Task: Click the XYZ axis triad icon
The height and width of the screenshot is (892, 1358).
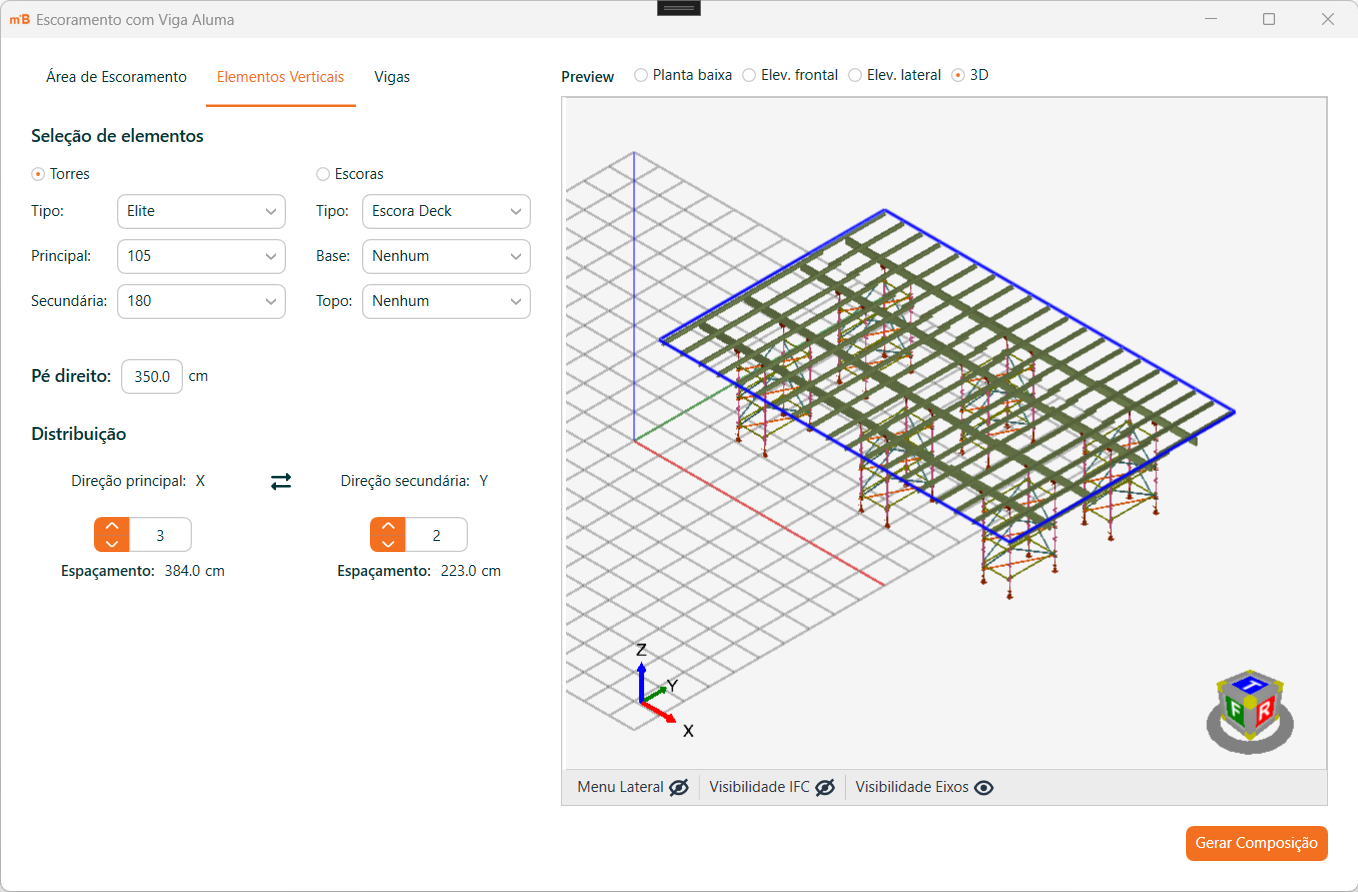Action: click(x=657, y=690)
